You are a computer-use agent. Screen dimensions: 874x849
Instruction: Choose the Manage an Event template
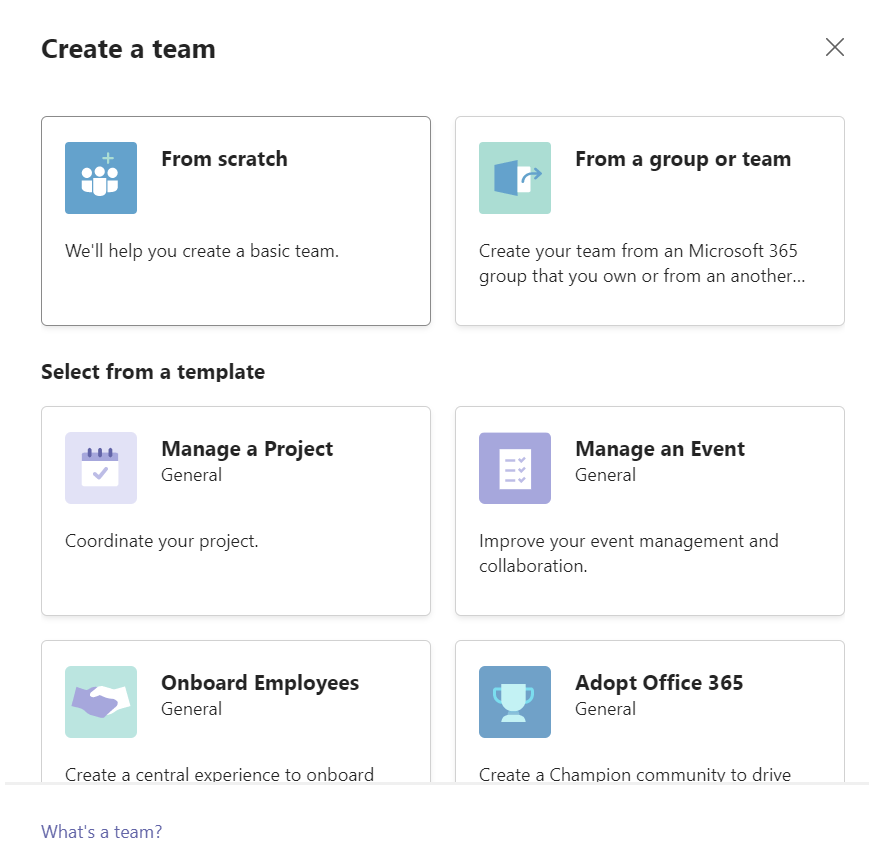(x=649, y=510)
